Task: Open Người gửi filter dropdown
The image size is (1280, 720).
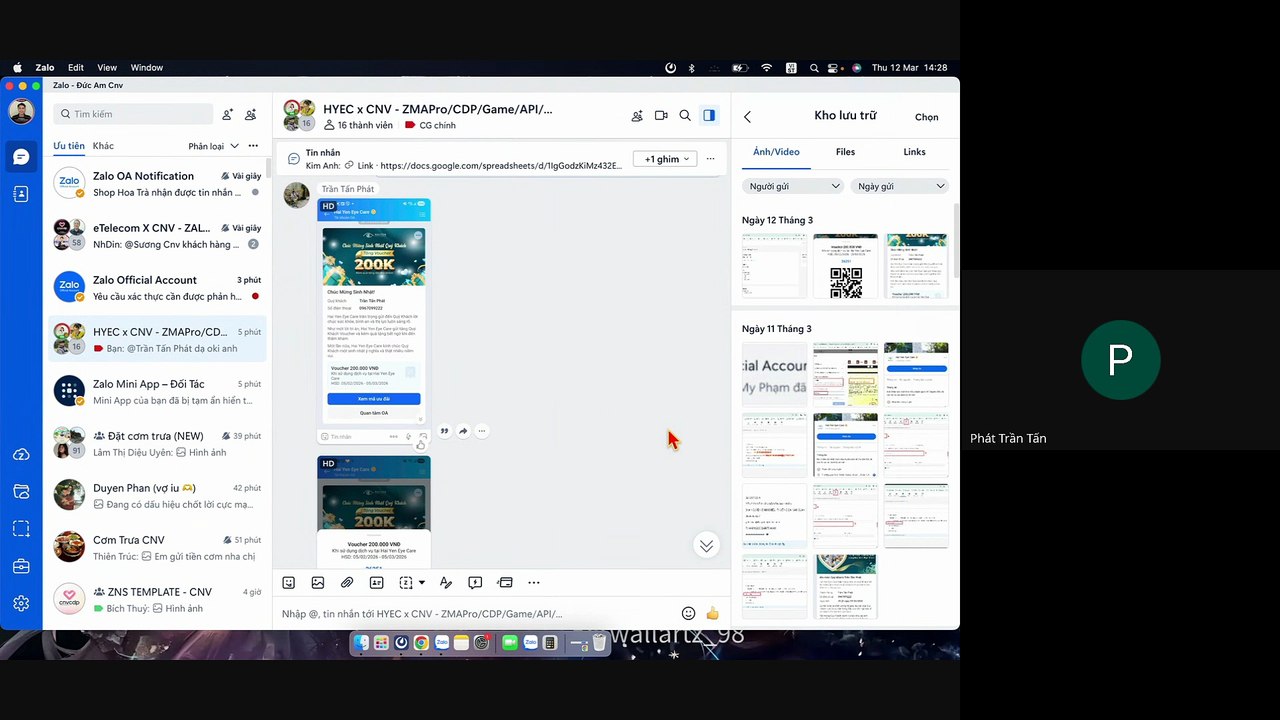Action: [x=795, y=186]
